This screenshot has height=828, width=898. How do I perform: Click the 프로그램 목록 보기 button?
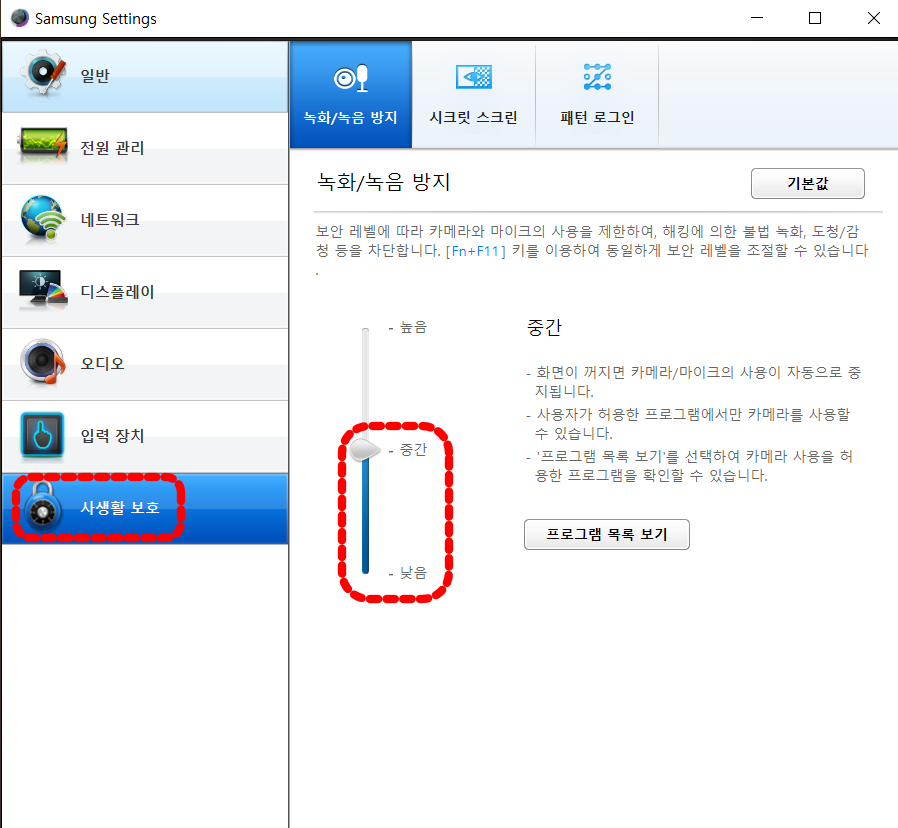606,534
